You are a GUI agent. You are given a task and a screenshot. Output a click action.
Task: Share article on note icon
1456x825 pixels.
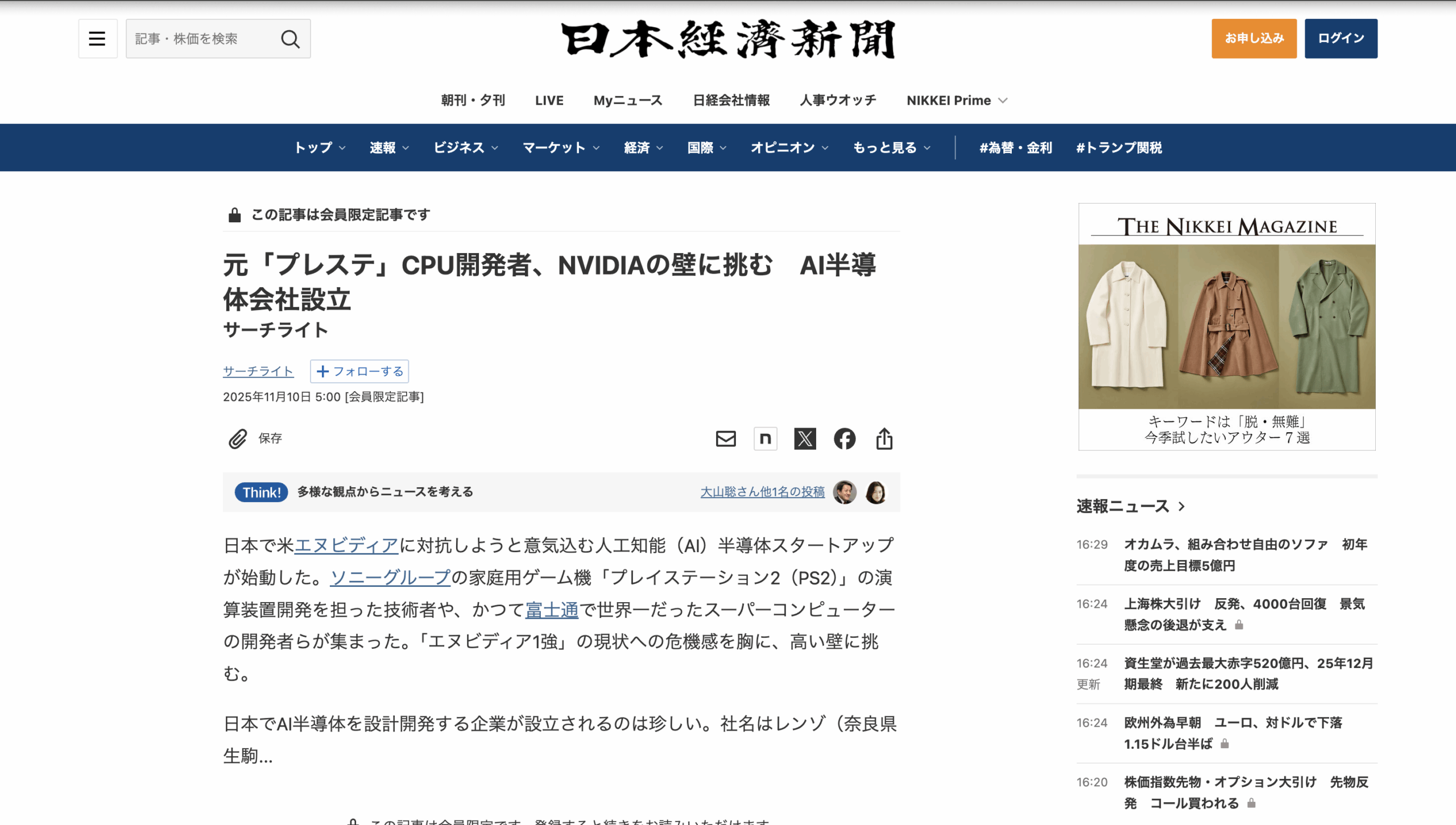click(766, 439)
